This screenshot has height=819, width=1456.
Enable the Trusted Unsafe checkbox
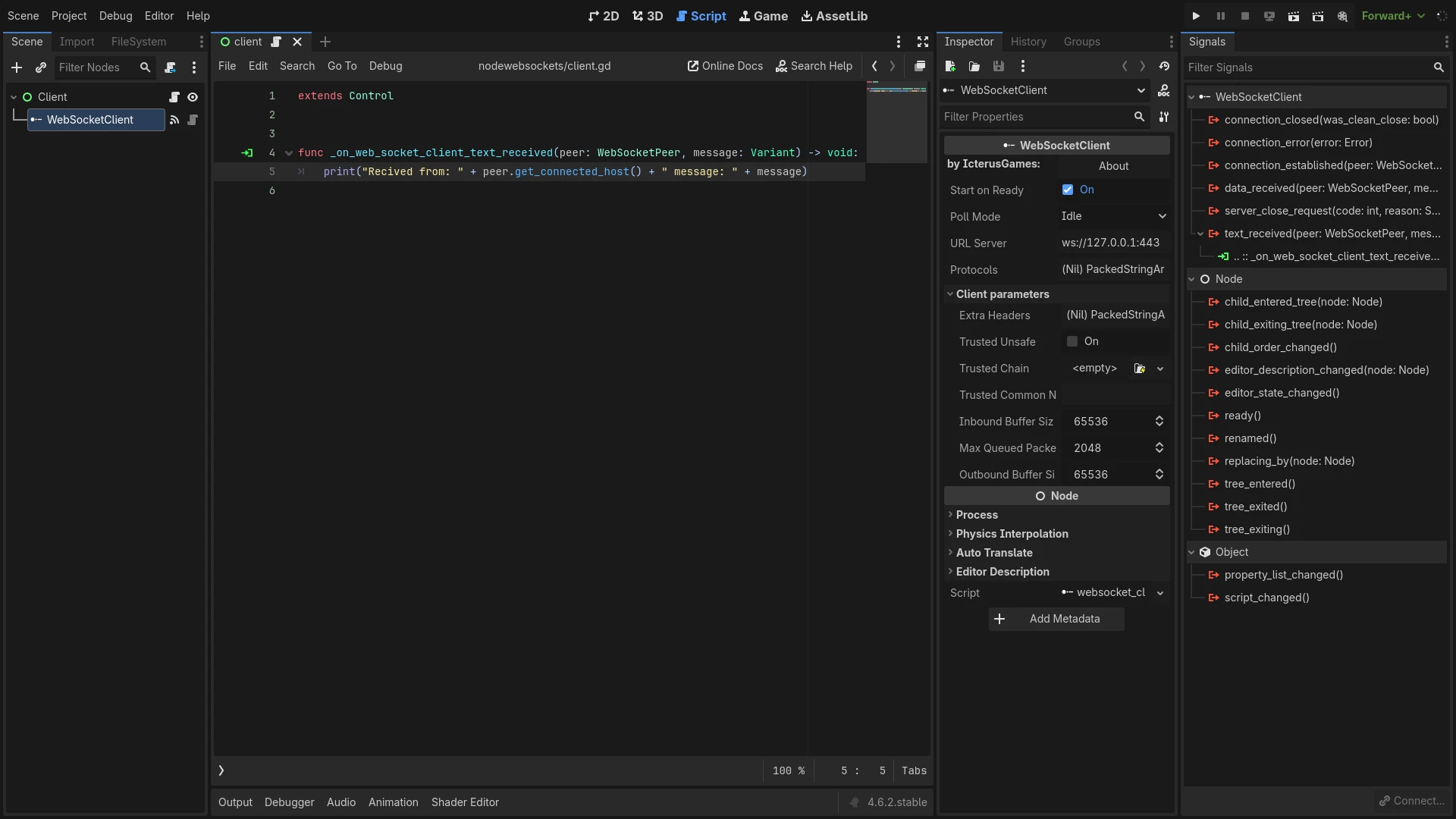click(1072, 341)
